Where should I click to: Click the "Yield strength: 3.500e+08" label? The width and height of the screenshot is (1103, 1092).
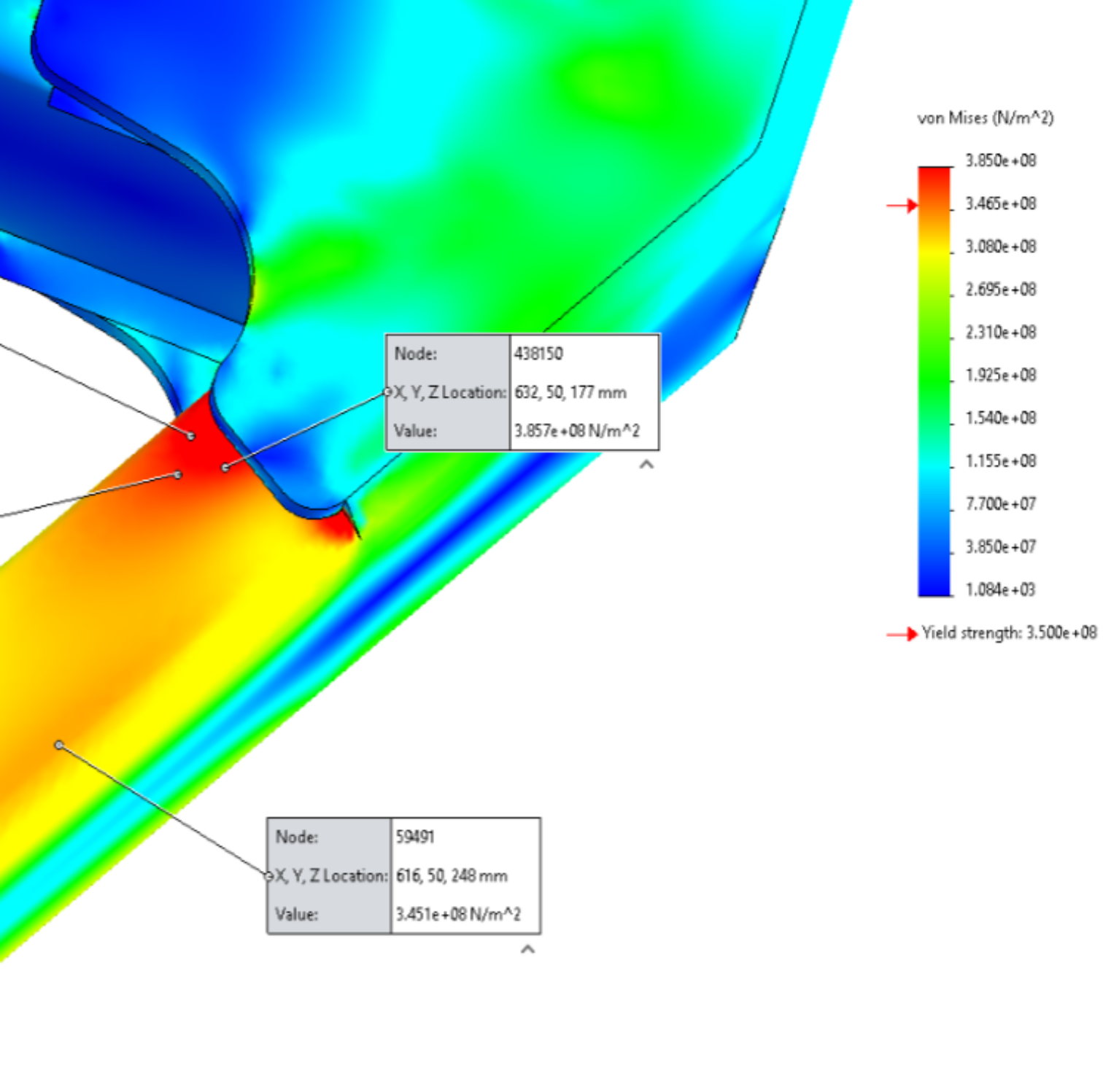(1009, 632)
